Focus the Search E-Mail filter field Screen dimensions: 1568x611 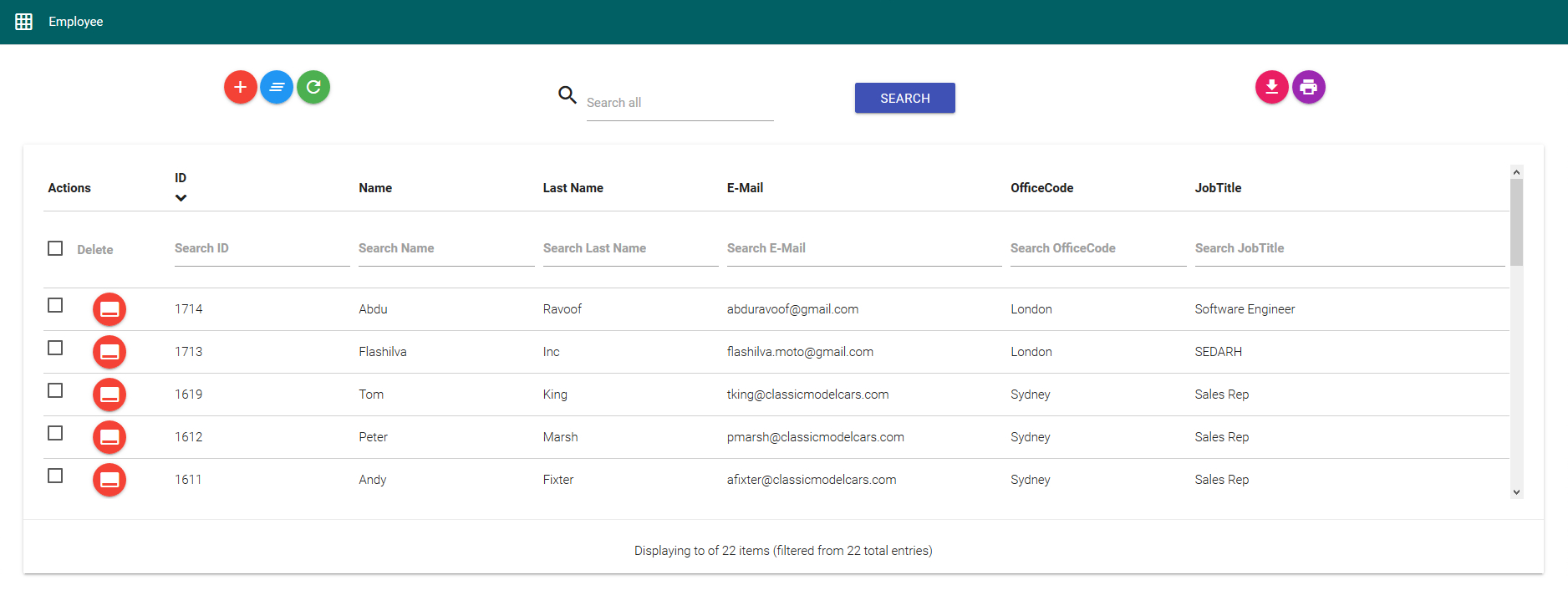pos(864,249)
